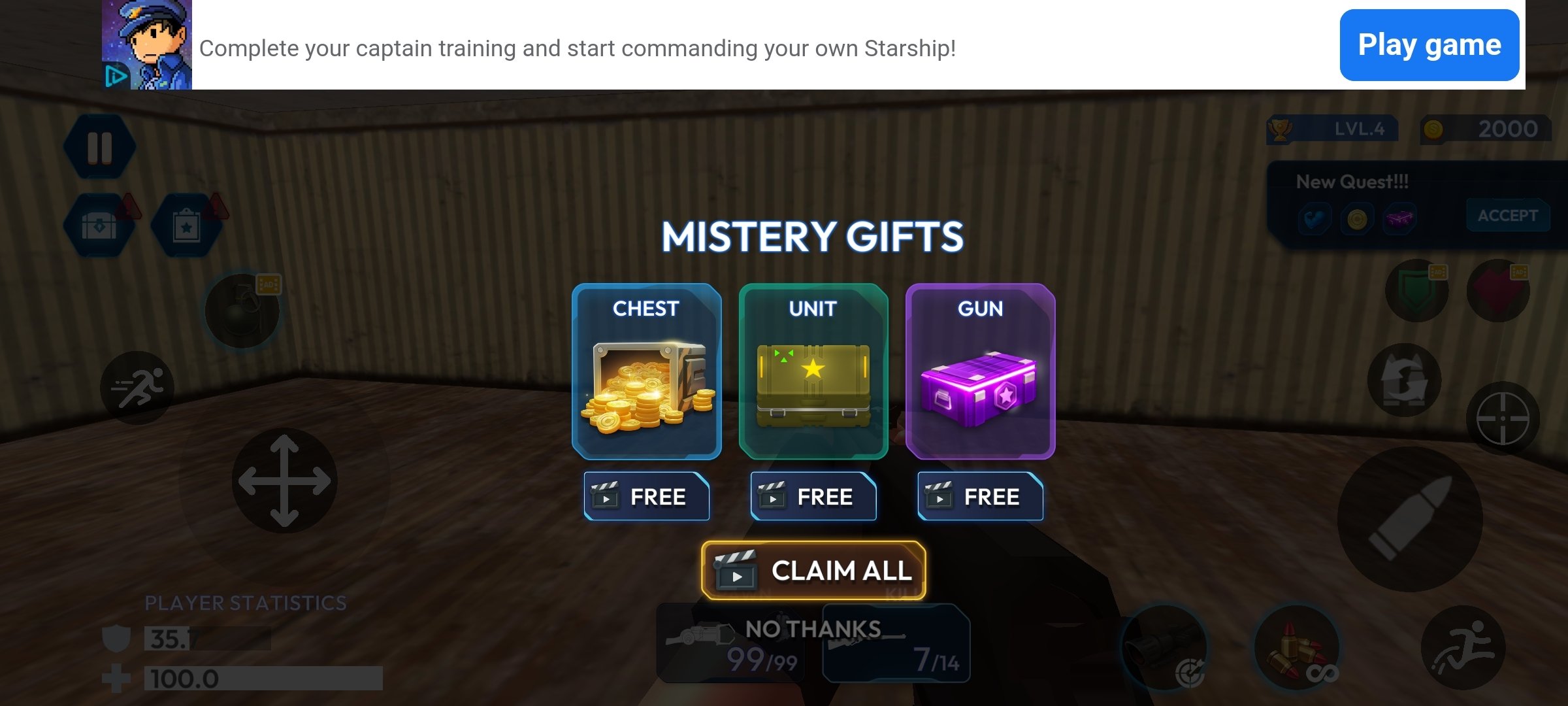
Task: Claim the free Chest gift
Action: click(647, 496)
